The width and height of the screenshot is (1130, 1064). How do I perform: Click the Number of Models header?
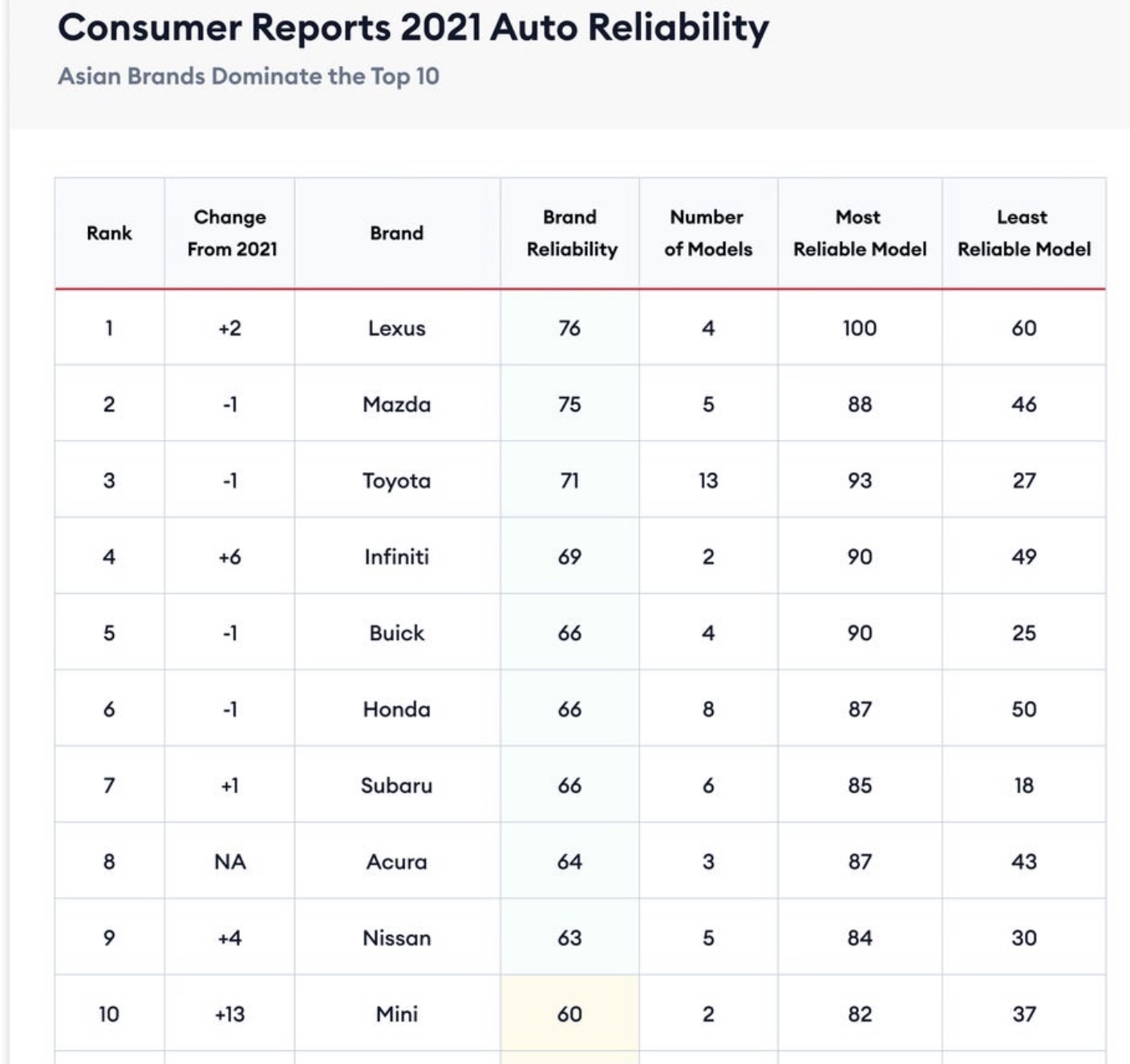(707, 233)
